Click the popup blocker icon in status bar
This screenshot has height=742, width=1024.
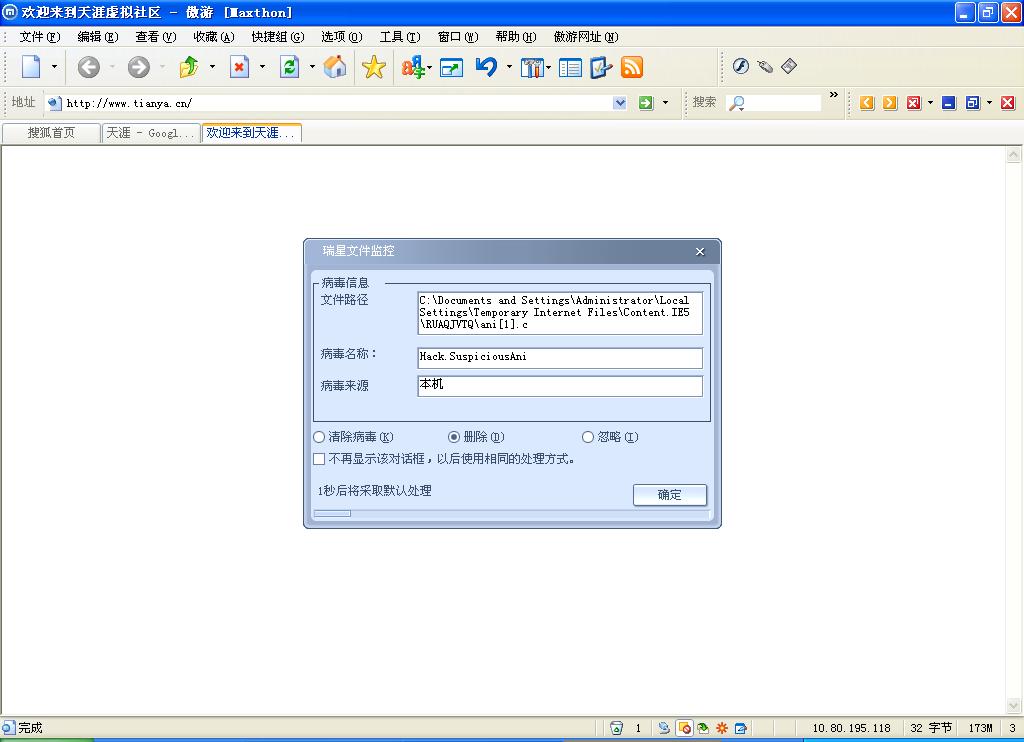click(684, 728)
